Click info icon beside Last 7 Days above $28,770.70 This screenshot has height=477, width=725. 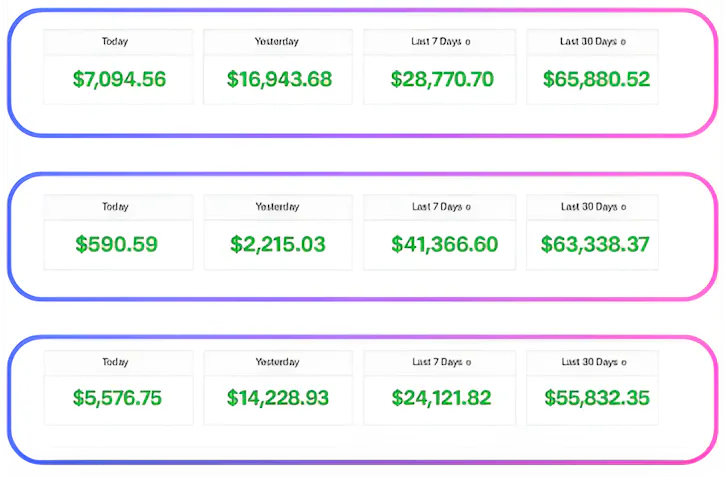tap(468, 42)
